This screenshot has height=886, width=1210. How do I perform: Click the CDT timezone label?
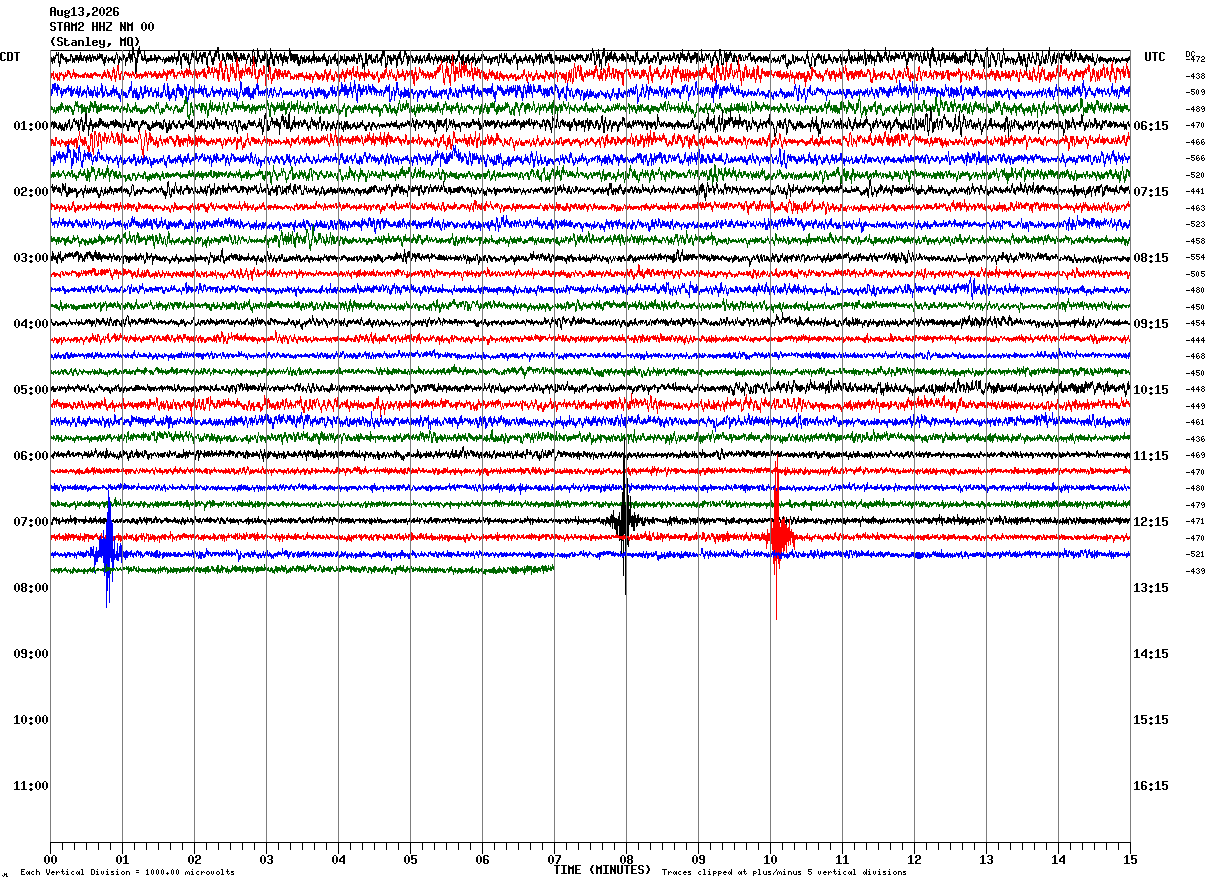click(10, 57)
